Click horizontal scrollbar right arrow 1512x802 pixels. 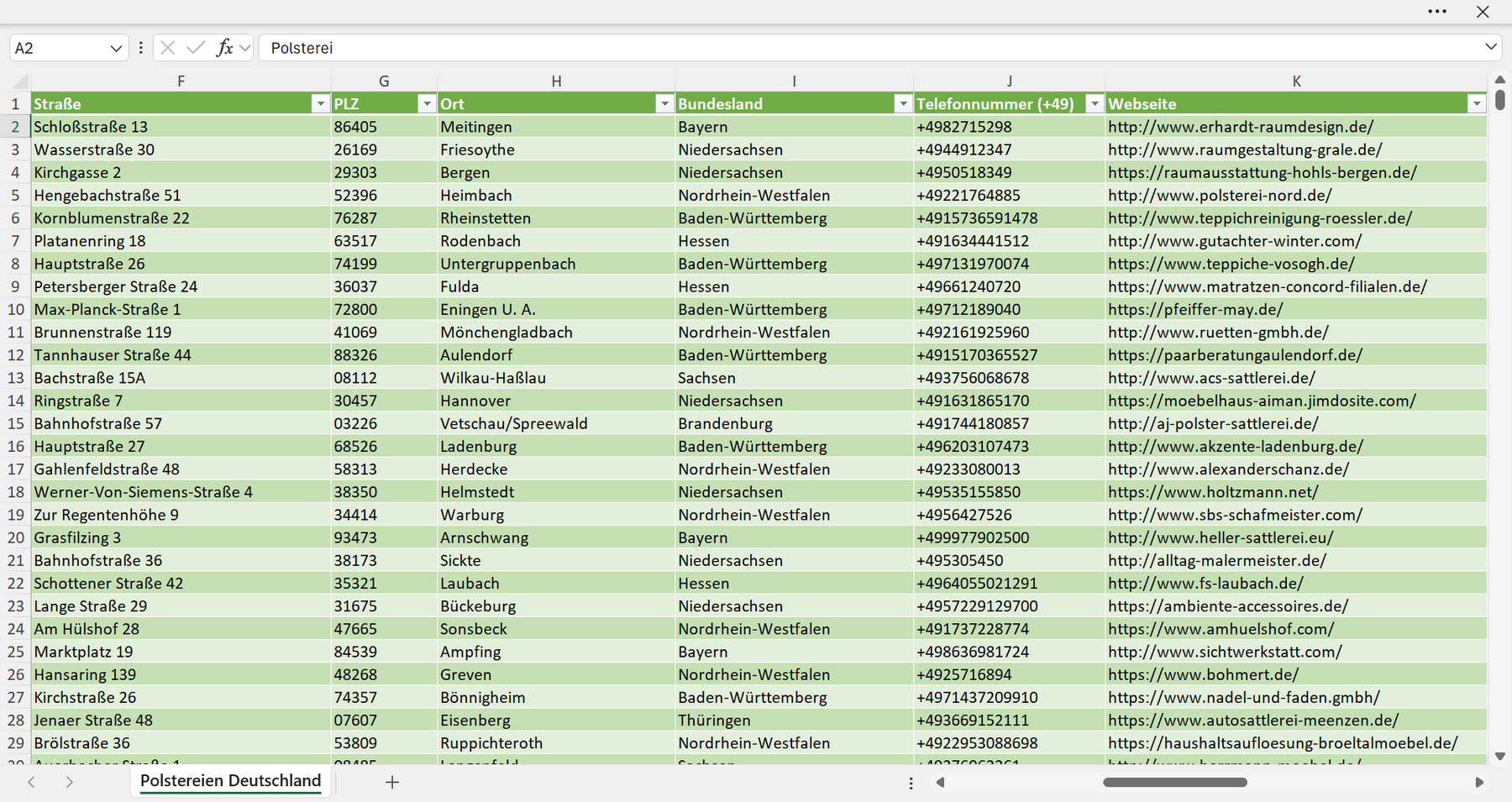coord(1479,783)
